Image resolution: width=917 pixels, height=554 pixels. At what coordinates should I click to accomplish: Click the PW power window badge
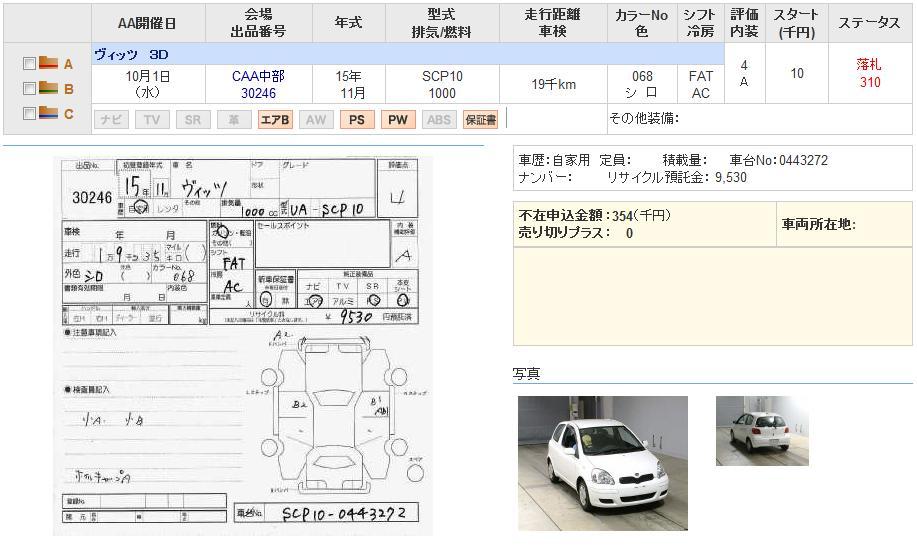point(398,119)
